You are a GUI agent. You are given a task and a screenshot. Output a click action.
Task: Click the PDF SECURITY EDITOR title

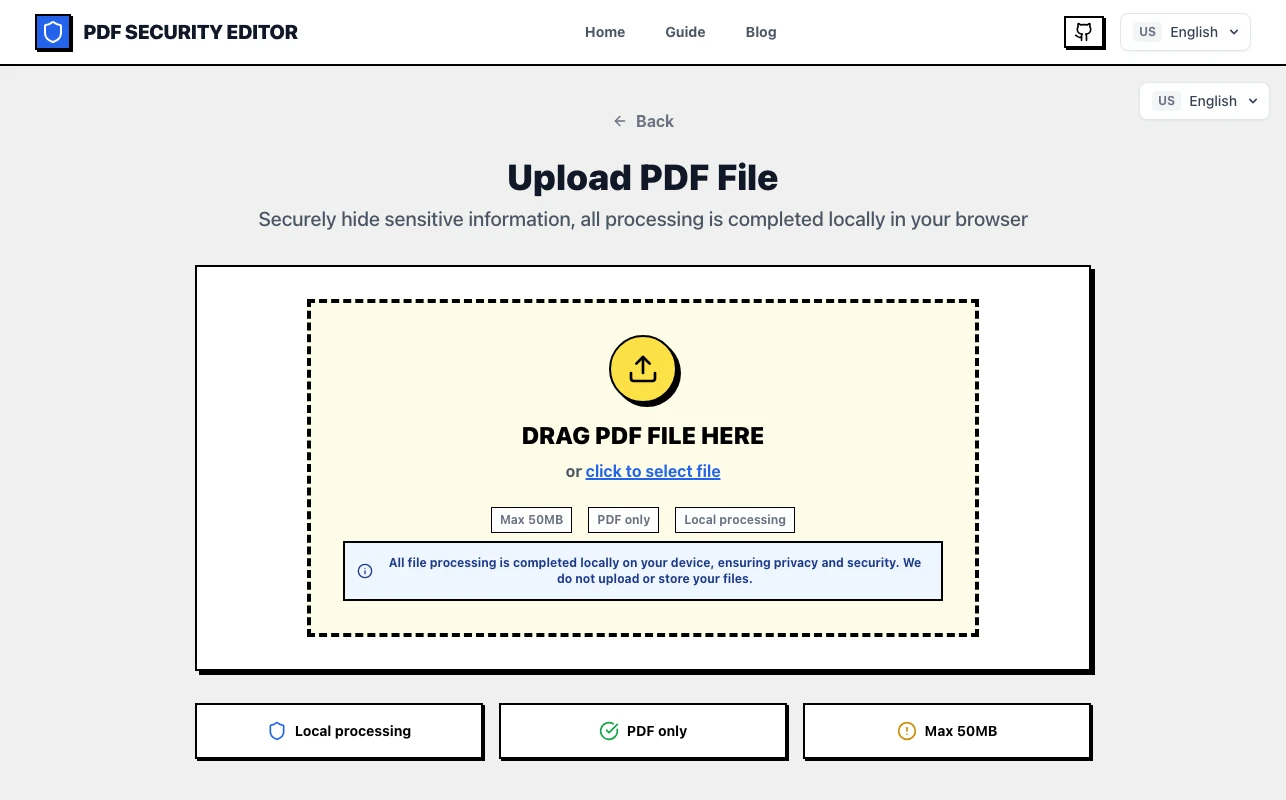coord(190,32)
